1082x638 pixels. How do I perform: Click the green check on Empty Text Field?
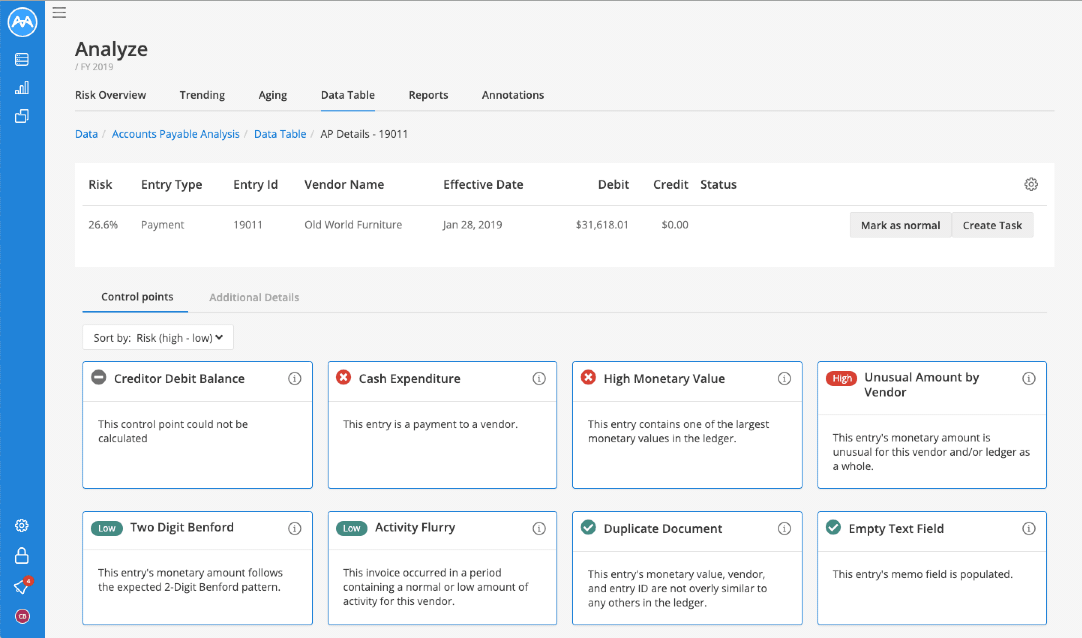(x=834, y=528)
